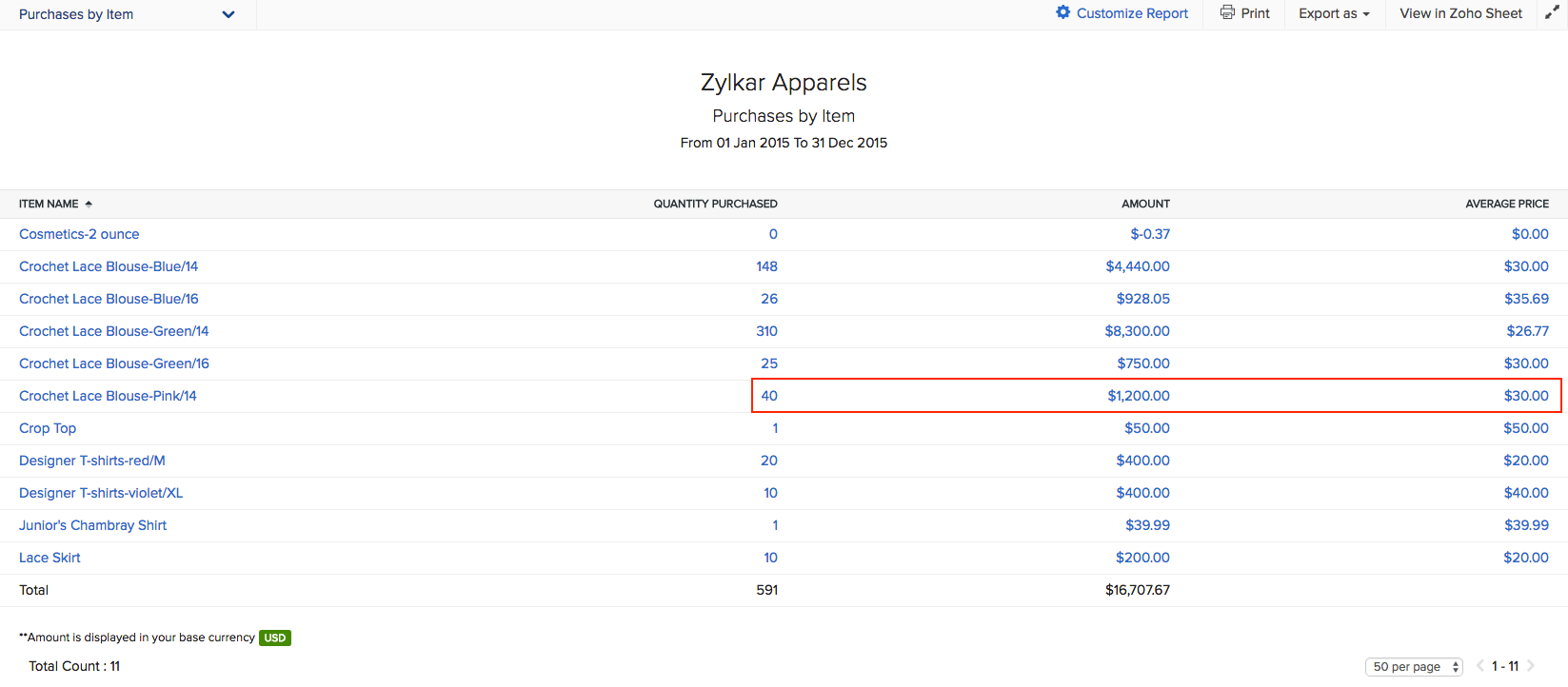
Task: Expand the Export as menu
Action: point(1333,13)
